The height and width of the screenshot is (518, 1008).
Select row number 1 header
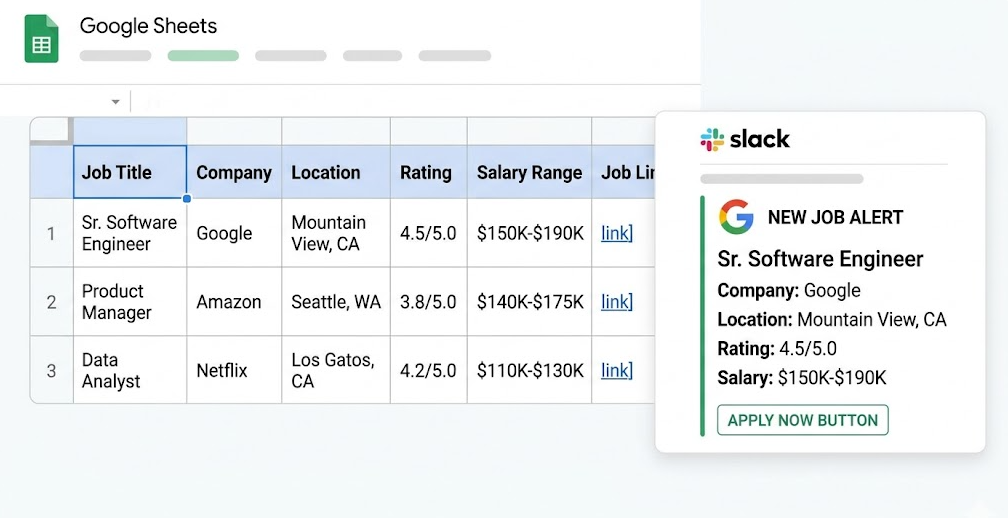[51, 233]
